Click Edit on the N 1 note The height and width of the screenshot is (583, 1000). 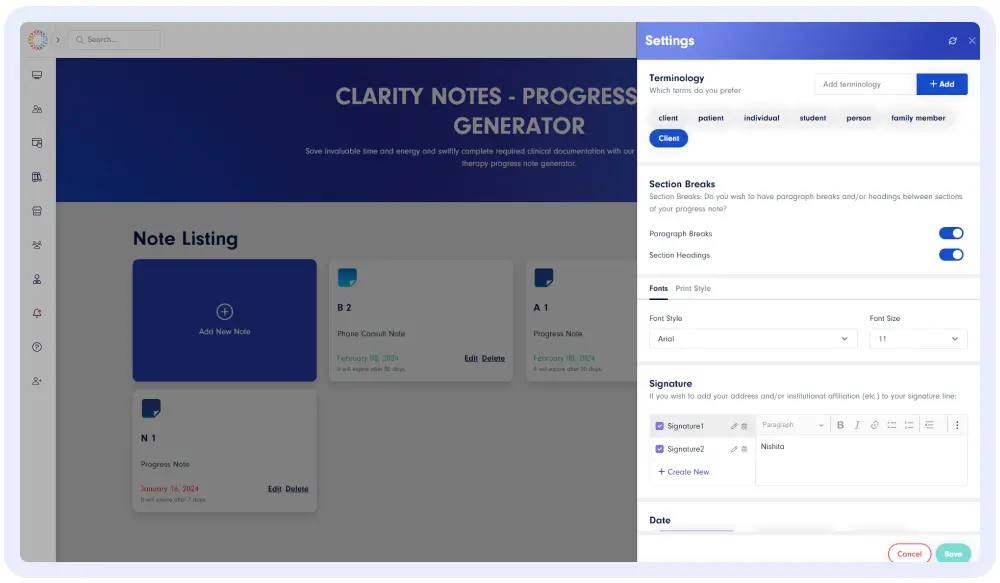click(x=274, y=489)
